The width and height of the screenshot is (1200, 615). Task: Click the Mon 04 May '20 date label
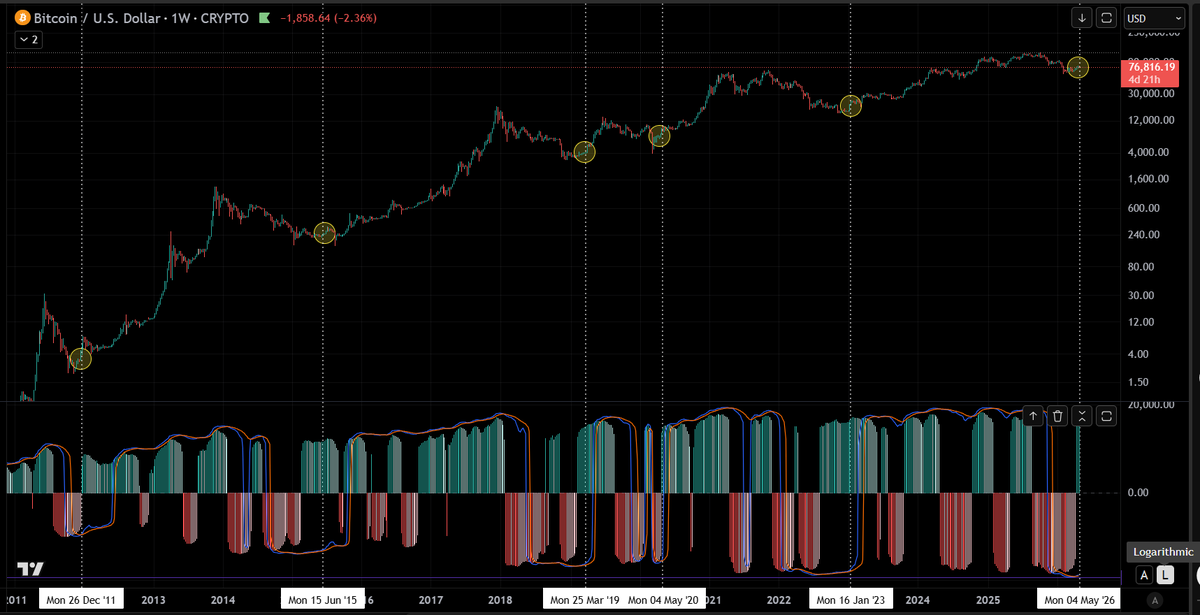pyautogui.click(x=662, y=600)
